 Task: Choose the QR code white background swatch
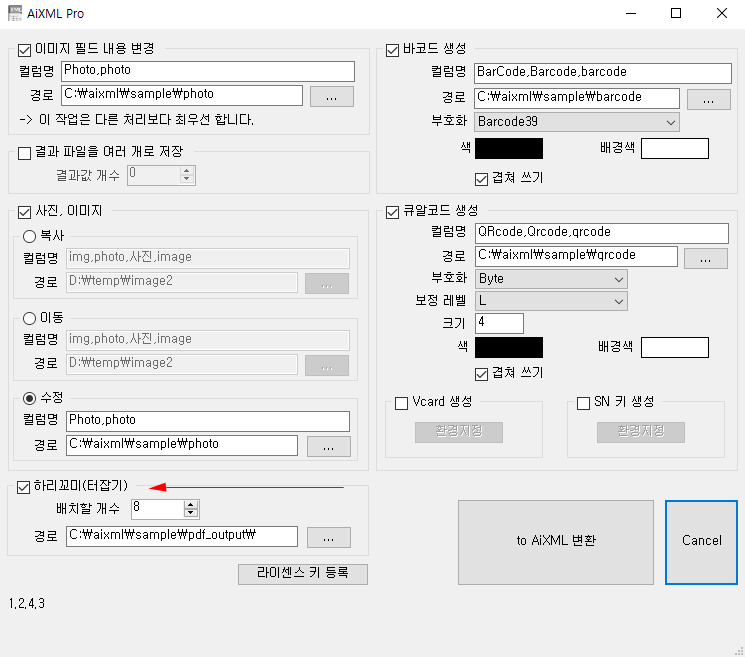[674, 348]
